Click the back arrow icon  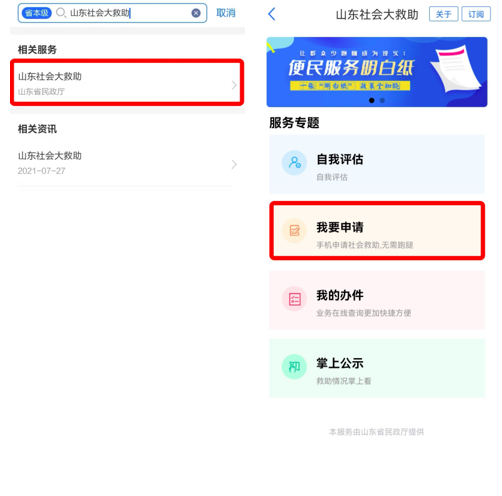[272, 14]
